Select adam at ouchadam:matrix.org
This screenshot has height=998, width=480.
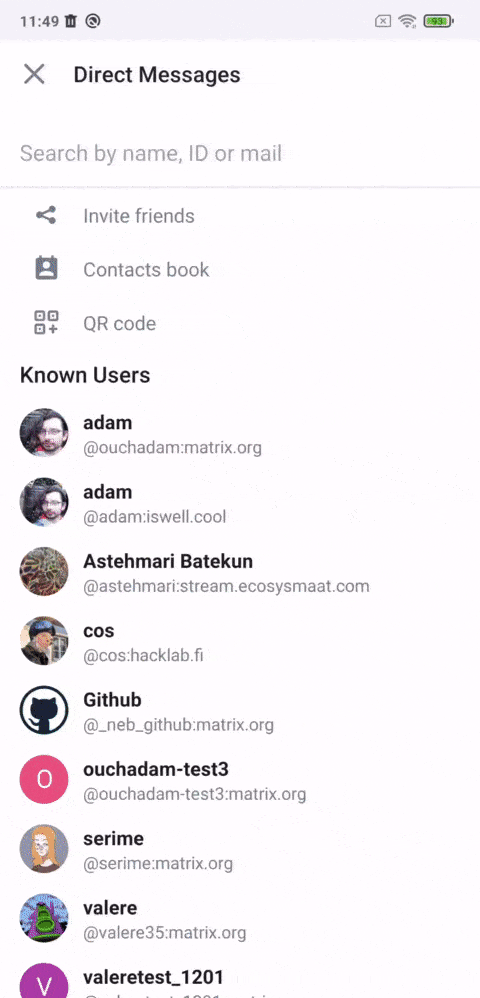coord(240,433)
